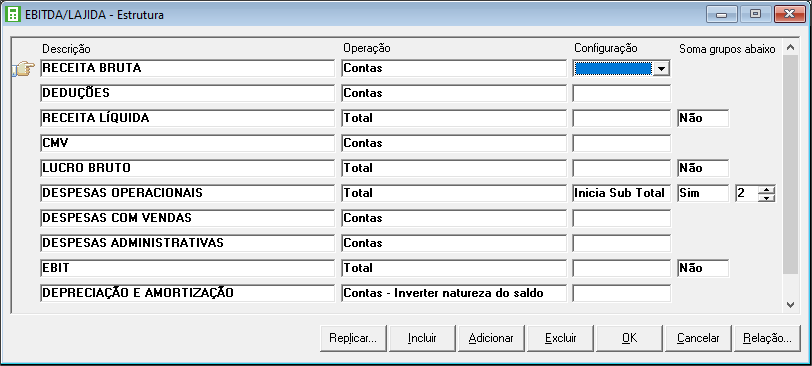Viewport: 812px width, 366px height.
Task: Click the Operação field of DESPESAS ADMINISTRATIVAS
Action: point(454,243)
